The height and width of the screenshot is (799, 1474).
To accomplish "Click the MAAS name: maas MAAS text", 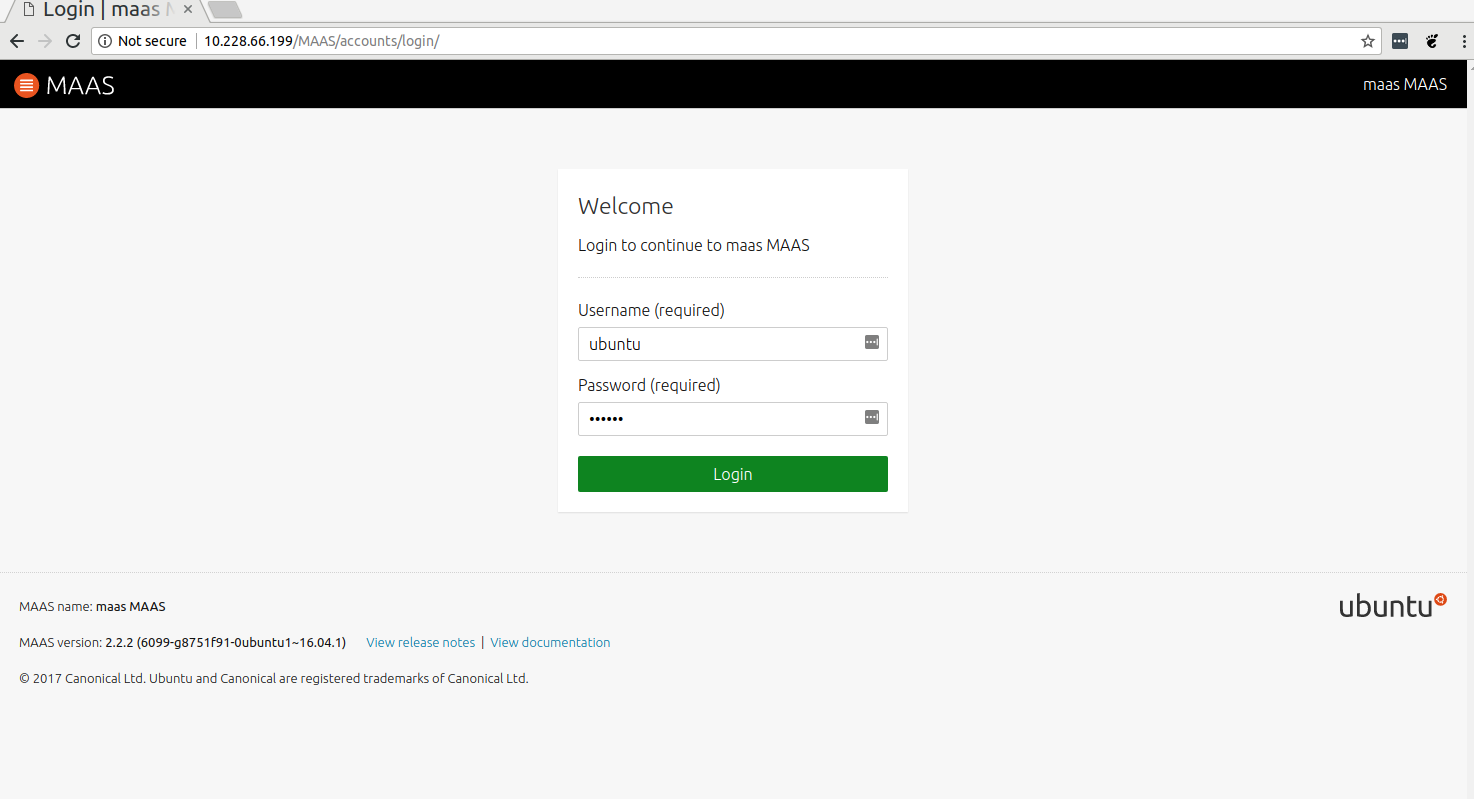I will click(x=92, y=606).
